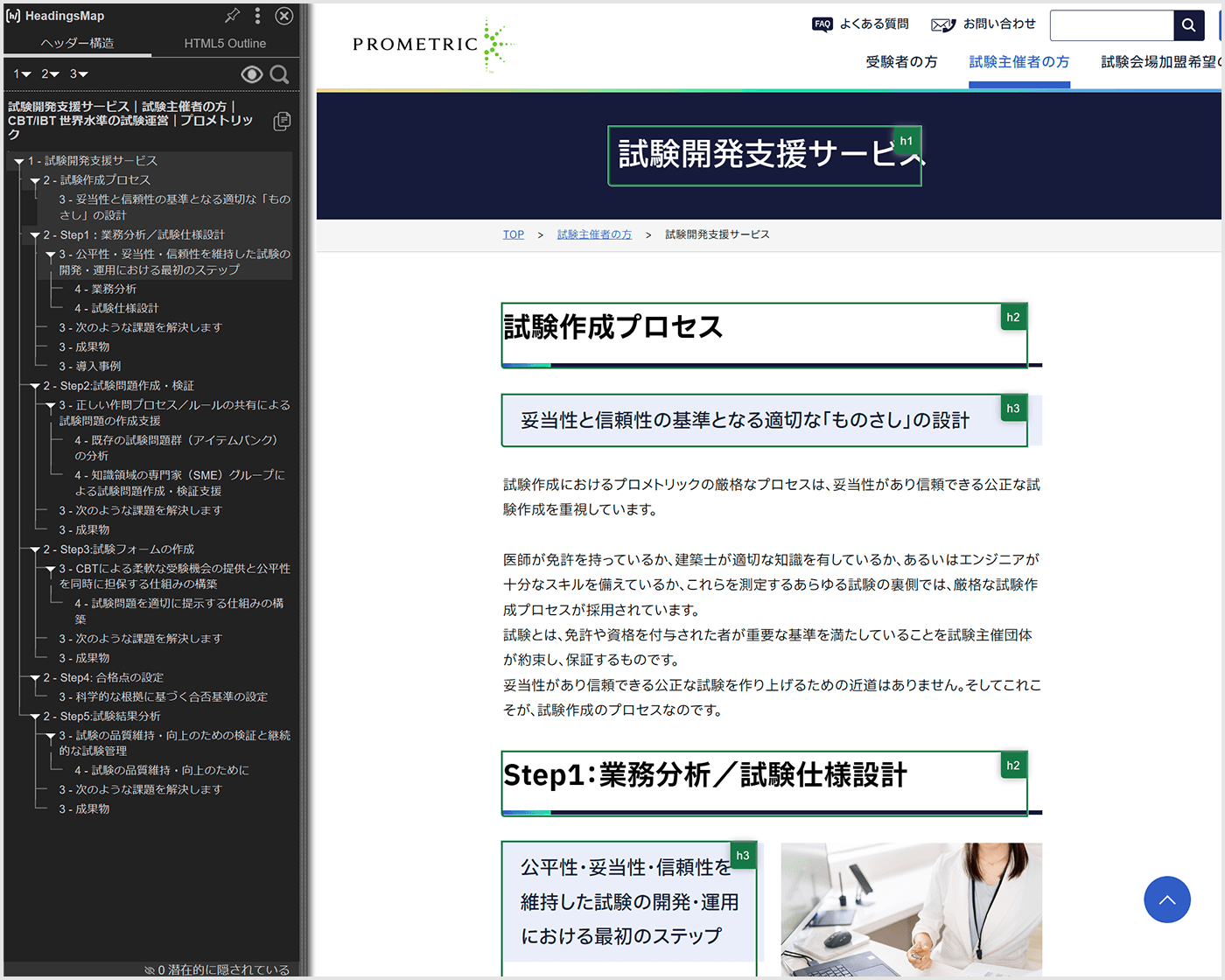Click the h3 badge on 妥当性と信頼性 heading
Screen dimensions: 1225x980
coord(1013,409)
